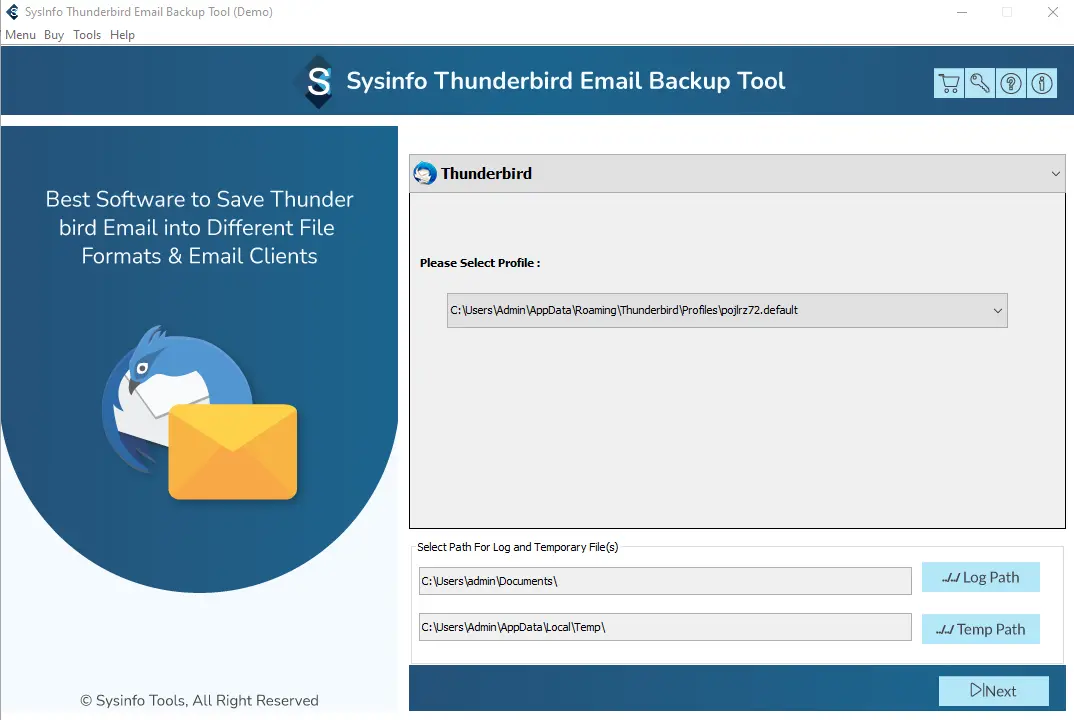Click the Thunderbird icon beside Thunderbird heading
Image resolution: width=1074 pixels, height=720 pixels.
pyautogui.click(x=425, y=173)
